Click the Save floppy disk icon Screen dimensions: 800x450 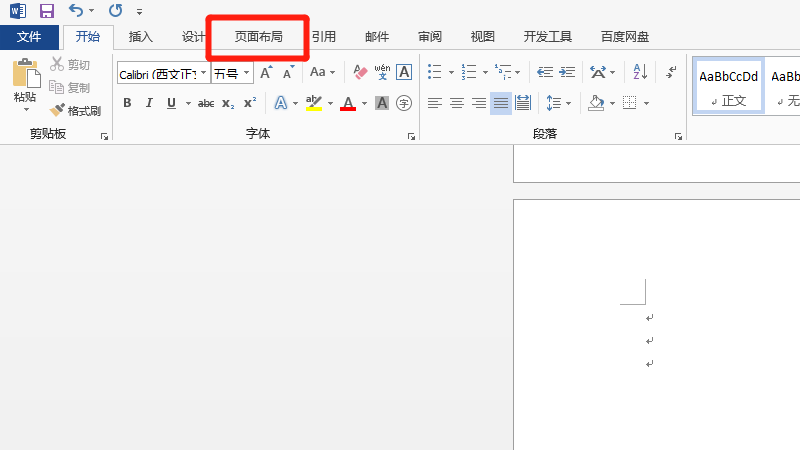click(x=46, y=11)
